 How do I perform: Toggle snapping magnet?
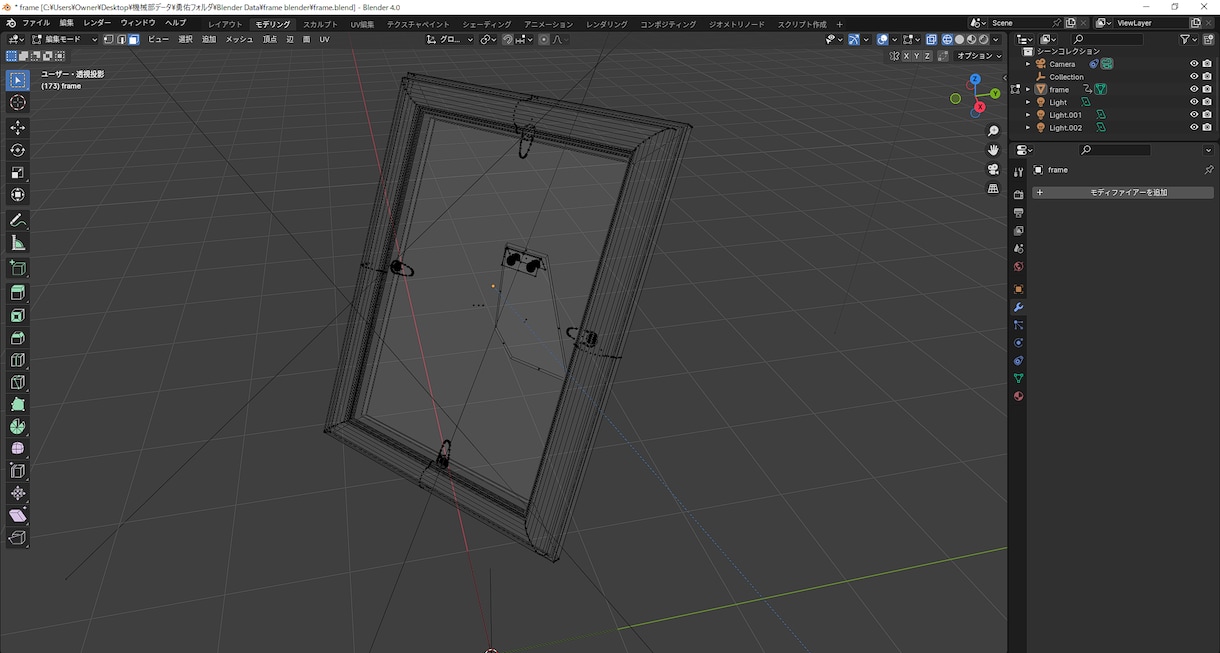[508, 39]
